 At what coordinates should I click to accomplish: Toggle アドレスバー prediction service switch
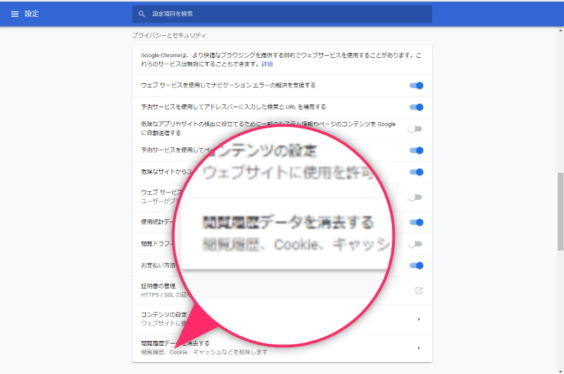(416, 107)
